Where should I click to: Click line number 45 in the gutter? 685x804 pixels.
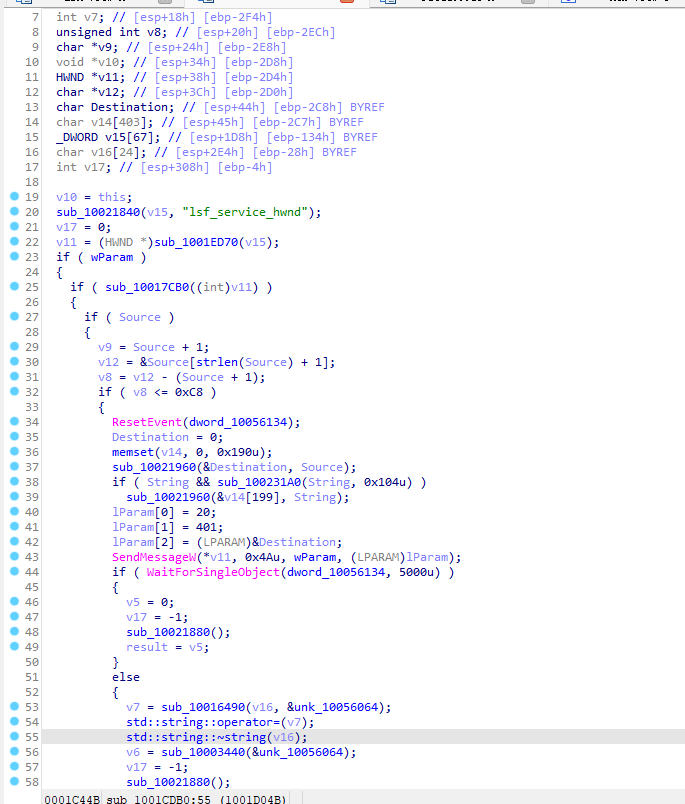tap(32, 587)
